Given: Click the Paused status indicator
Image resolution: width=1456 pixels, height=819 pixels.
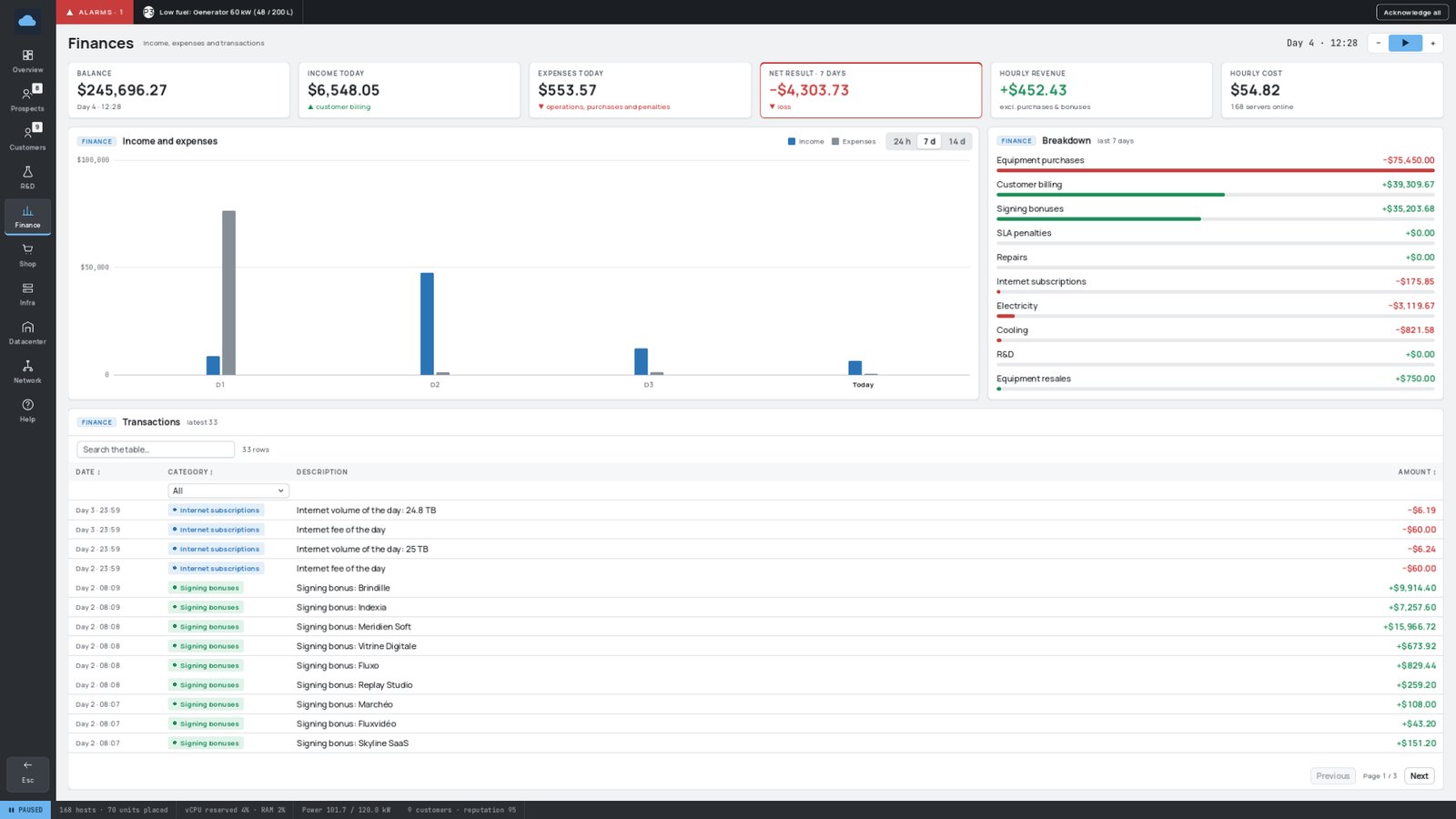Looking at the screenshot, I should point(25,810).
